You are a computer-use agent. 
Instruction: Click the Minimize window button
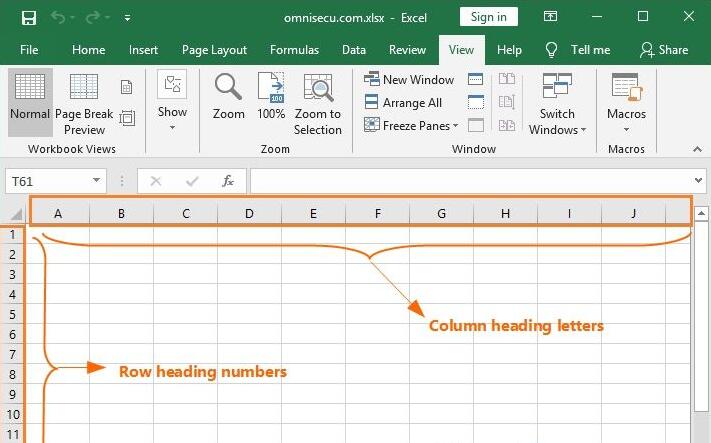tap(597, 17)
